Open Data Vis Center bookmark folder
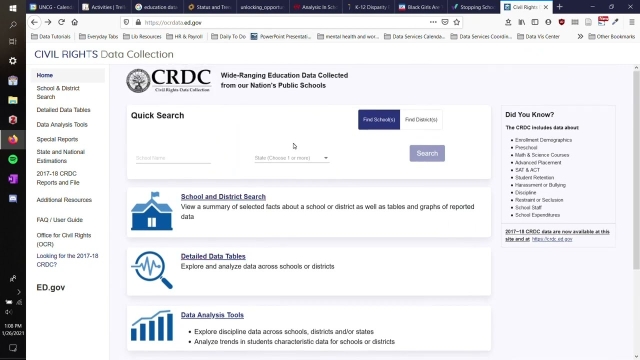Viewport: 640px width, 360px height. click(538, 36)
